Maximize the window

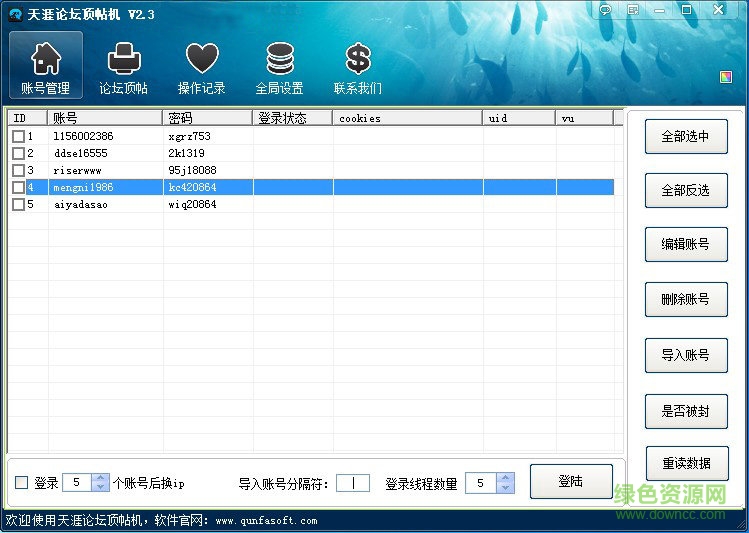pyautogui.click(x=687, y=10)
